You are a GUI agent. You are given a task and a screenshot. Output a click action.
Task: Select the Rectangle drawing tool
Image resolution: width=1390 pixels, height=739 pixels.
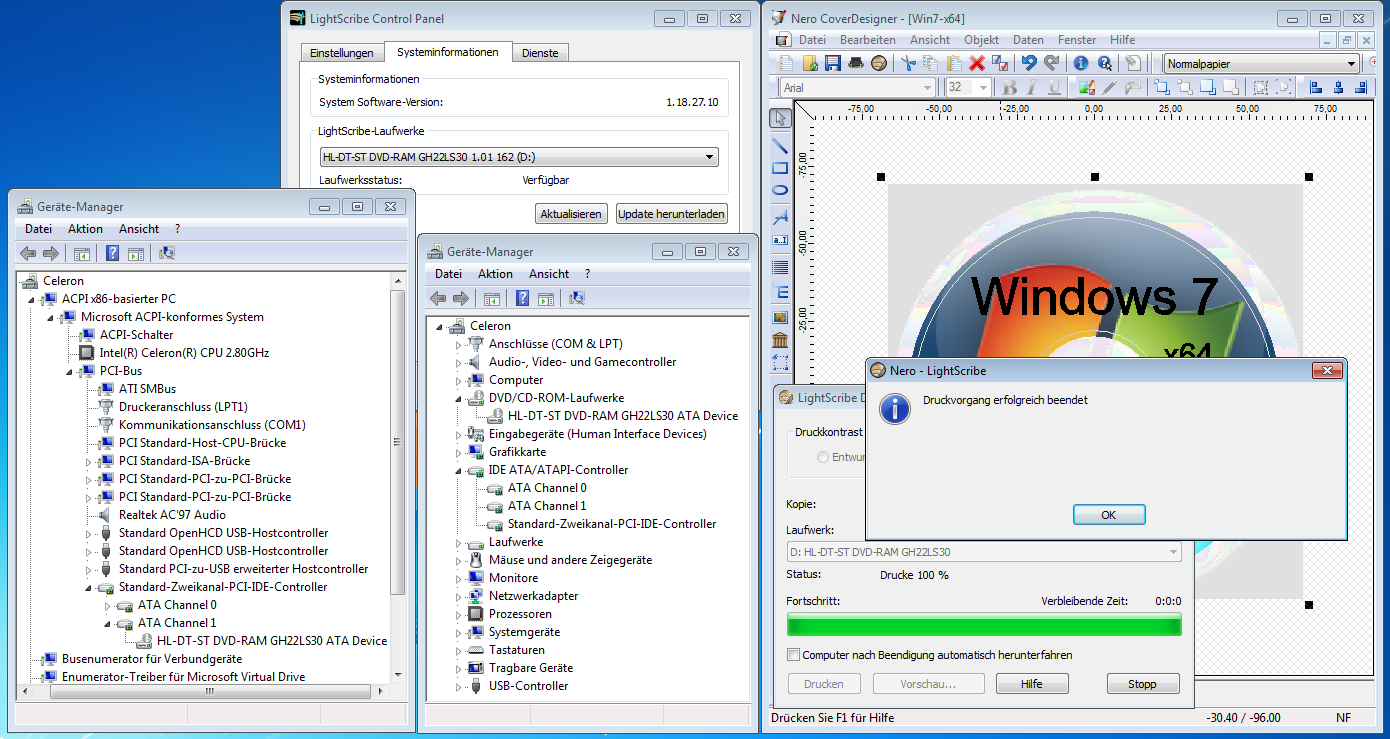click(x=780, y=167)
